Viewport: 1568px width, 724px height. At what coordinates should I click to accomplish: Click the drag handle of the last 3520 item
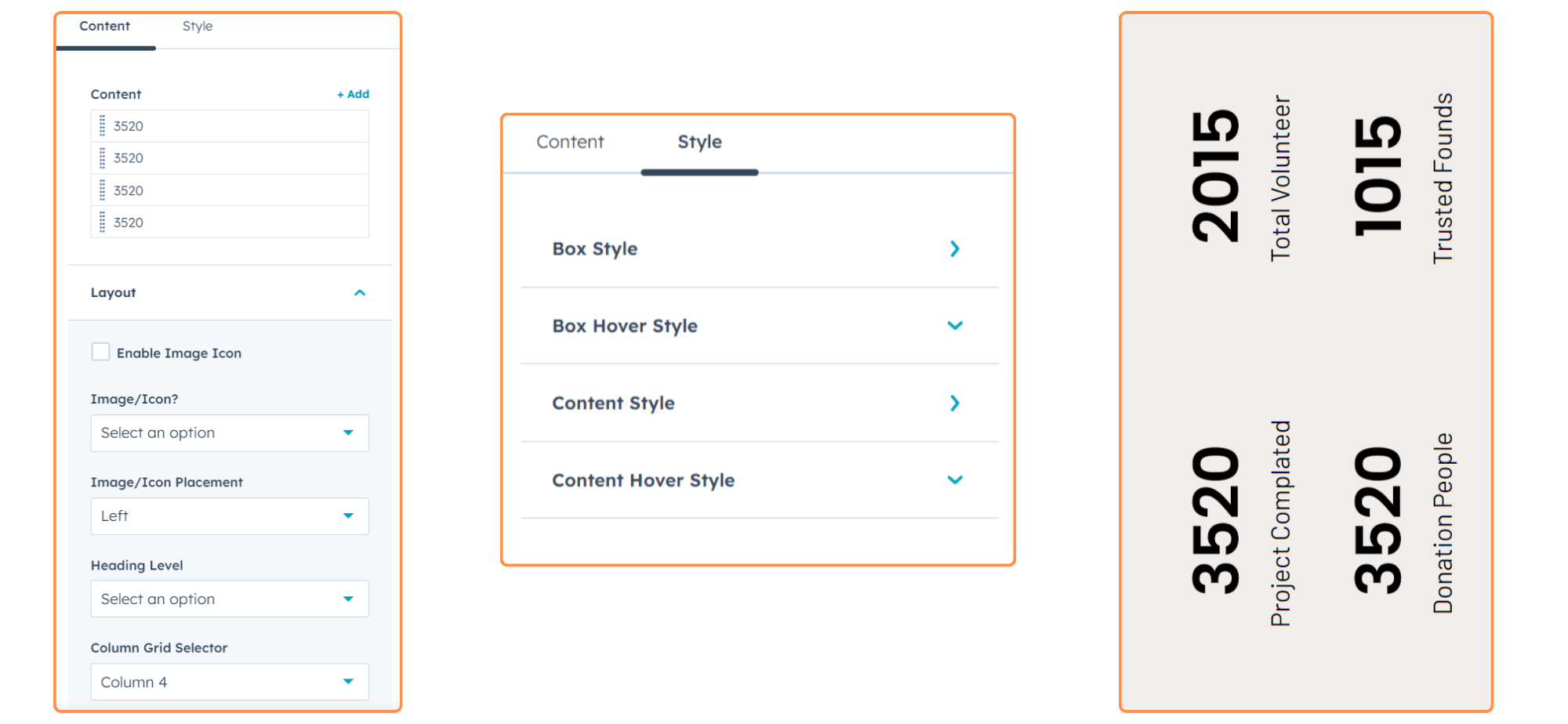[102, 223]
